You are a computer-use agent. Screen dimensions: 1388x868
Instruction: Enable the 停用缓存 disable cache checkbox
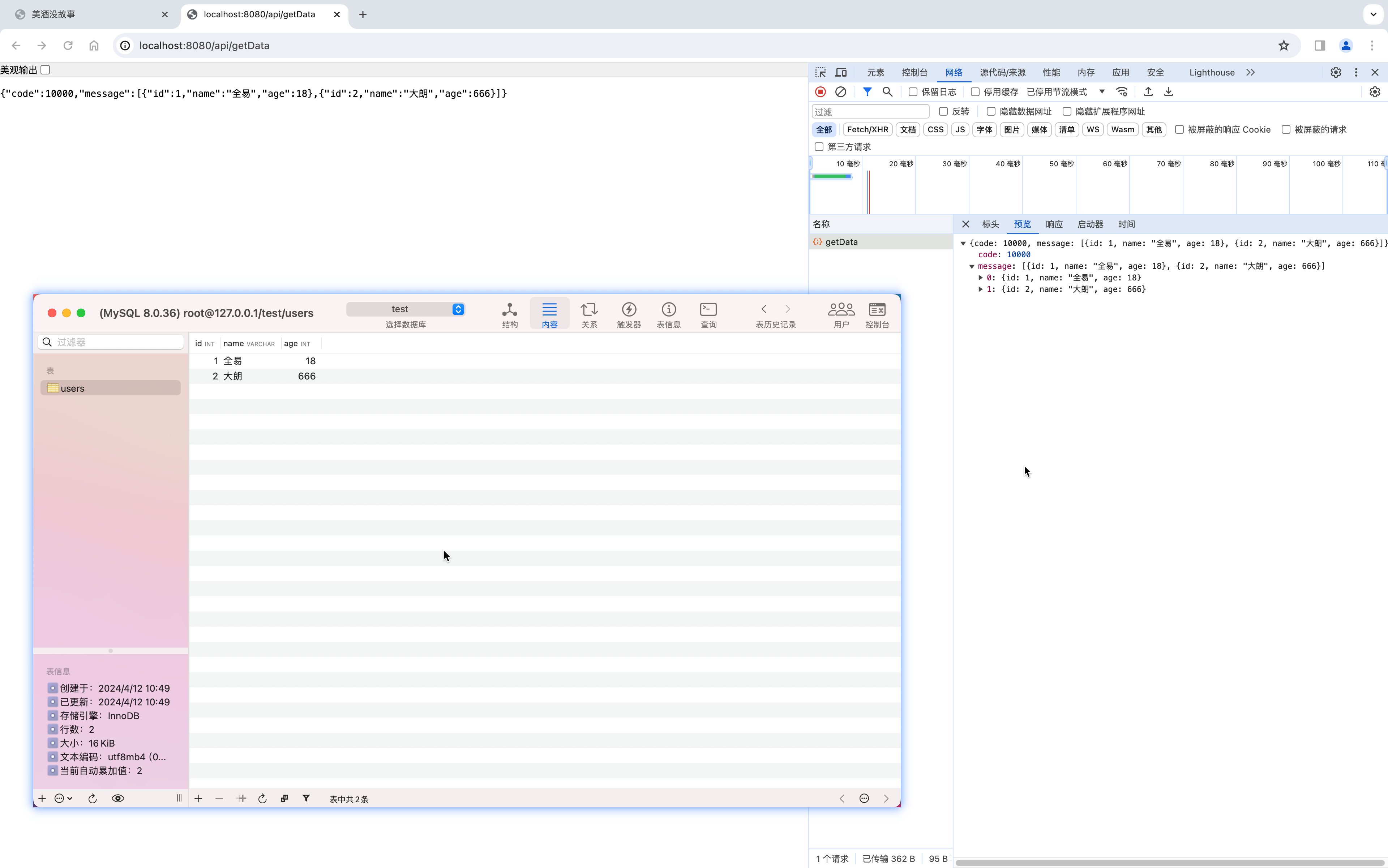click(974, 92)
